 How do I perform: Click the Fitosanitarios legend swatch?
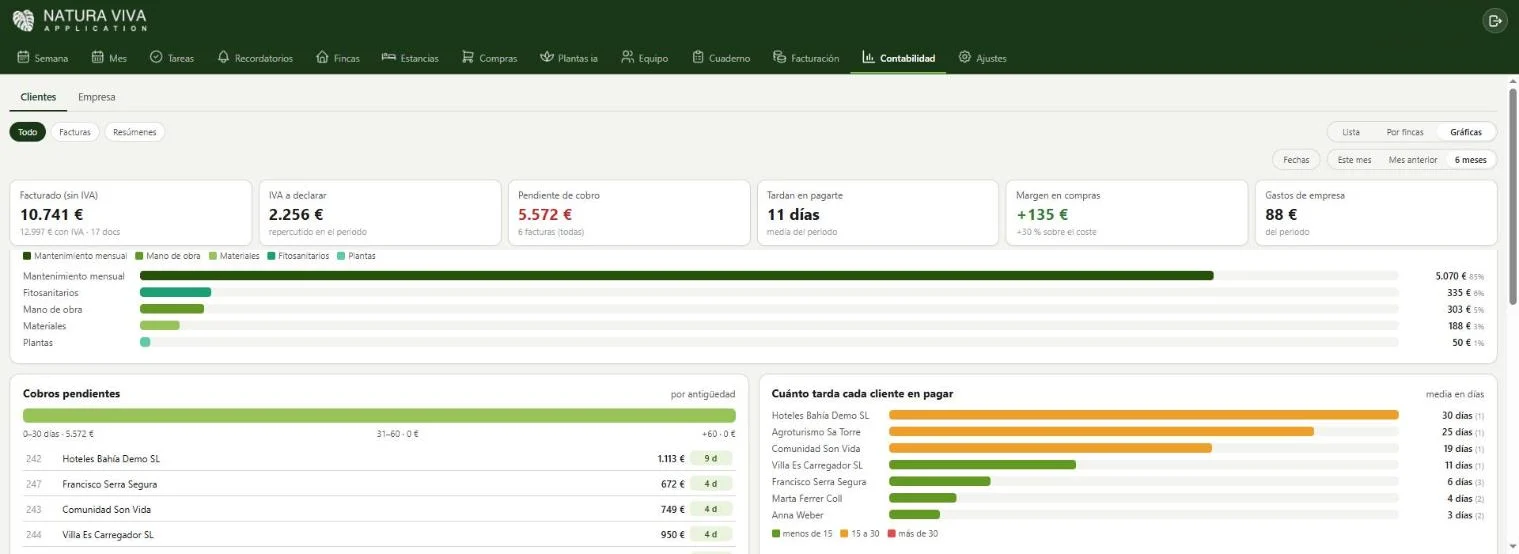(x=271, y=256)
